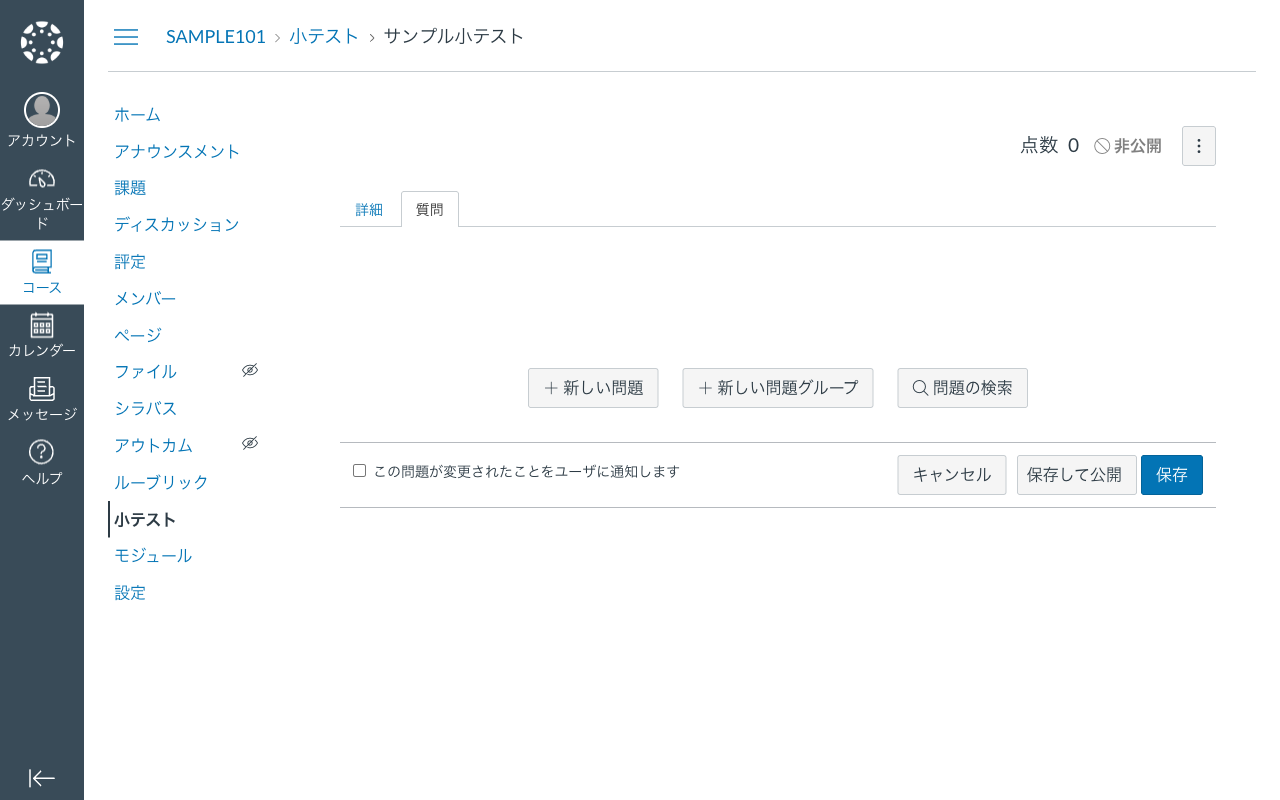Image resolution: width=1280 pixels, height=800 pixels.
Task: Toggle the hidden-eye icon next to ファイル
Action: point(249,369)
